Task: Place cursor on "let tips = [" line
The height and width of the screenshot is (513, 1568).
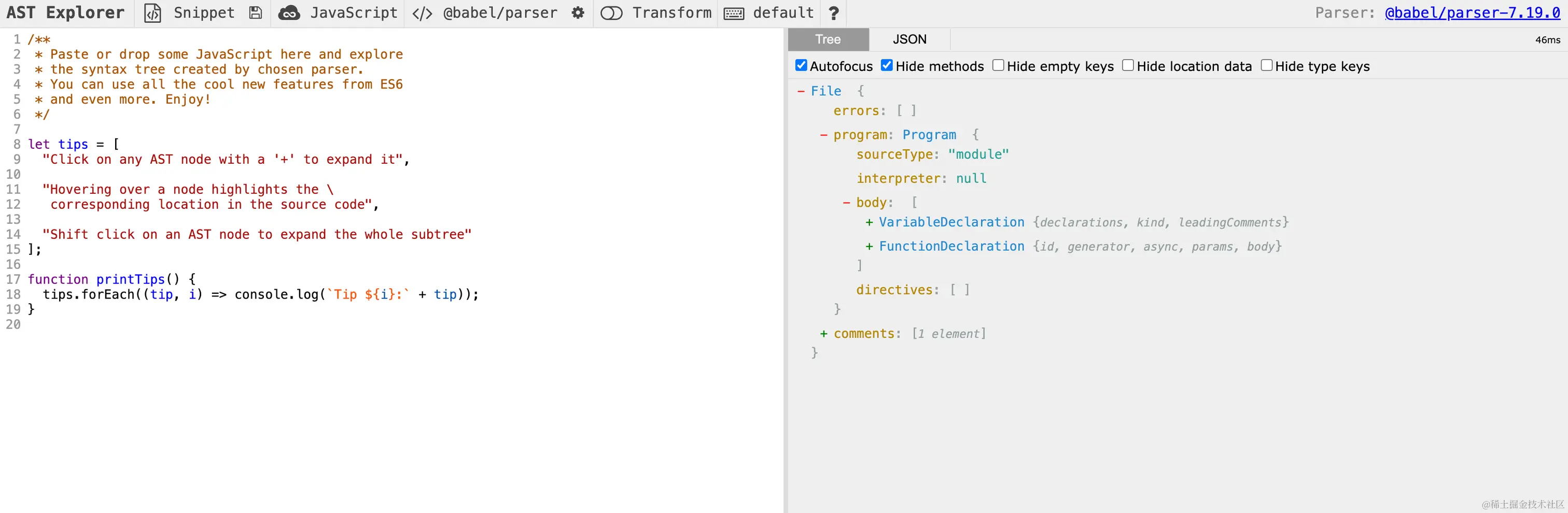Action: (74, 144)
